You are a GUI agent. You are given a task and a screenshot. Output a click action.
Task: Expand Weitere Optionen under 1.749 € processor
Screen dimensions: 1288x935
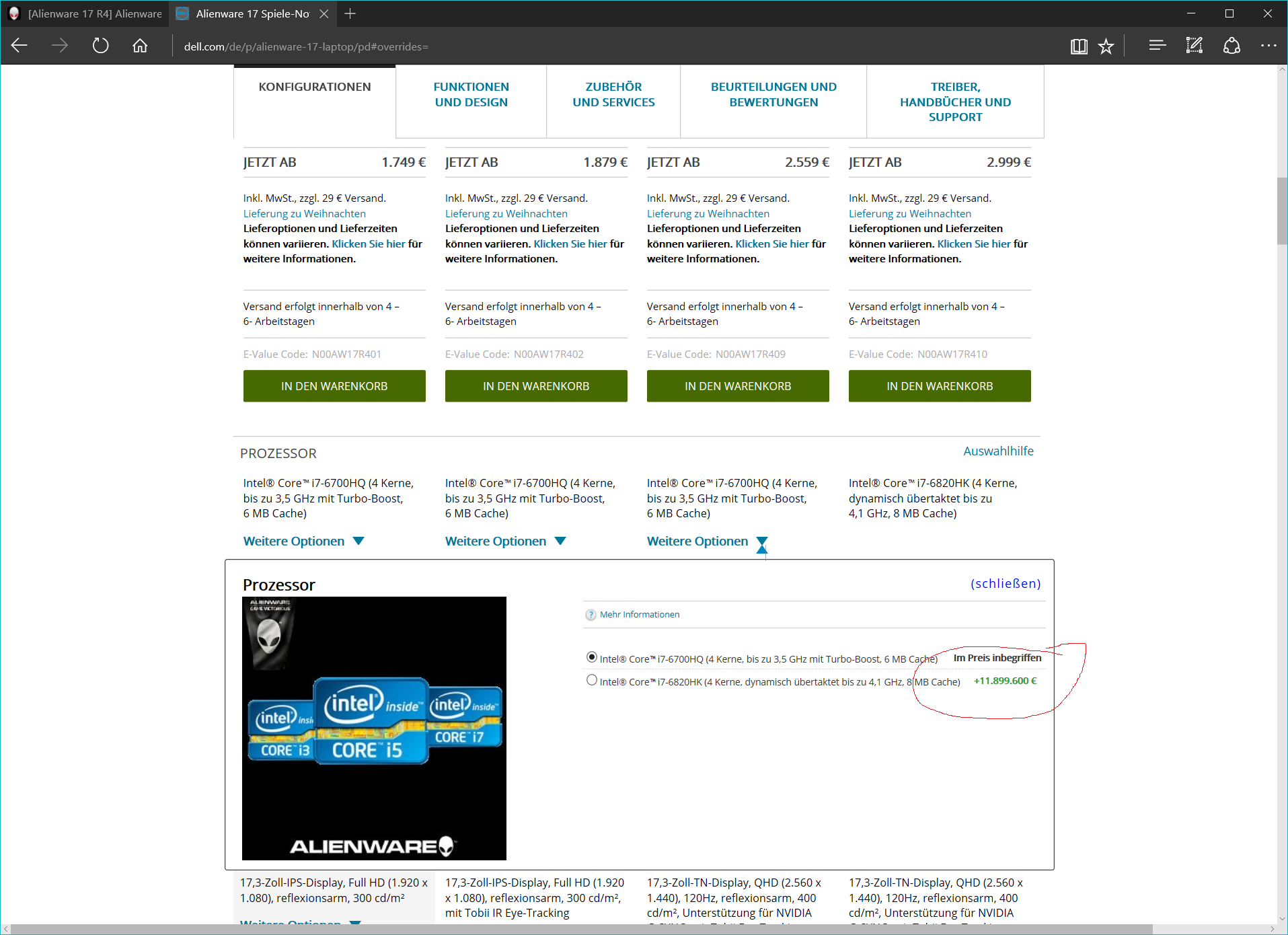point(303,541)
